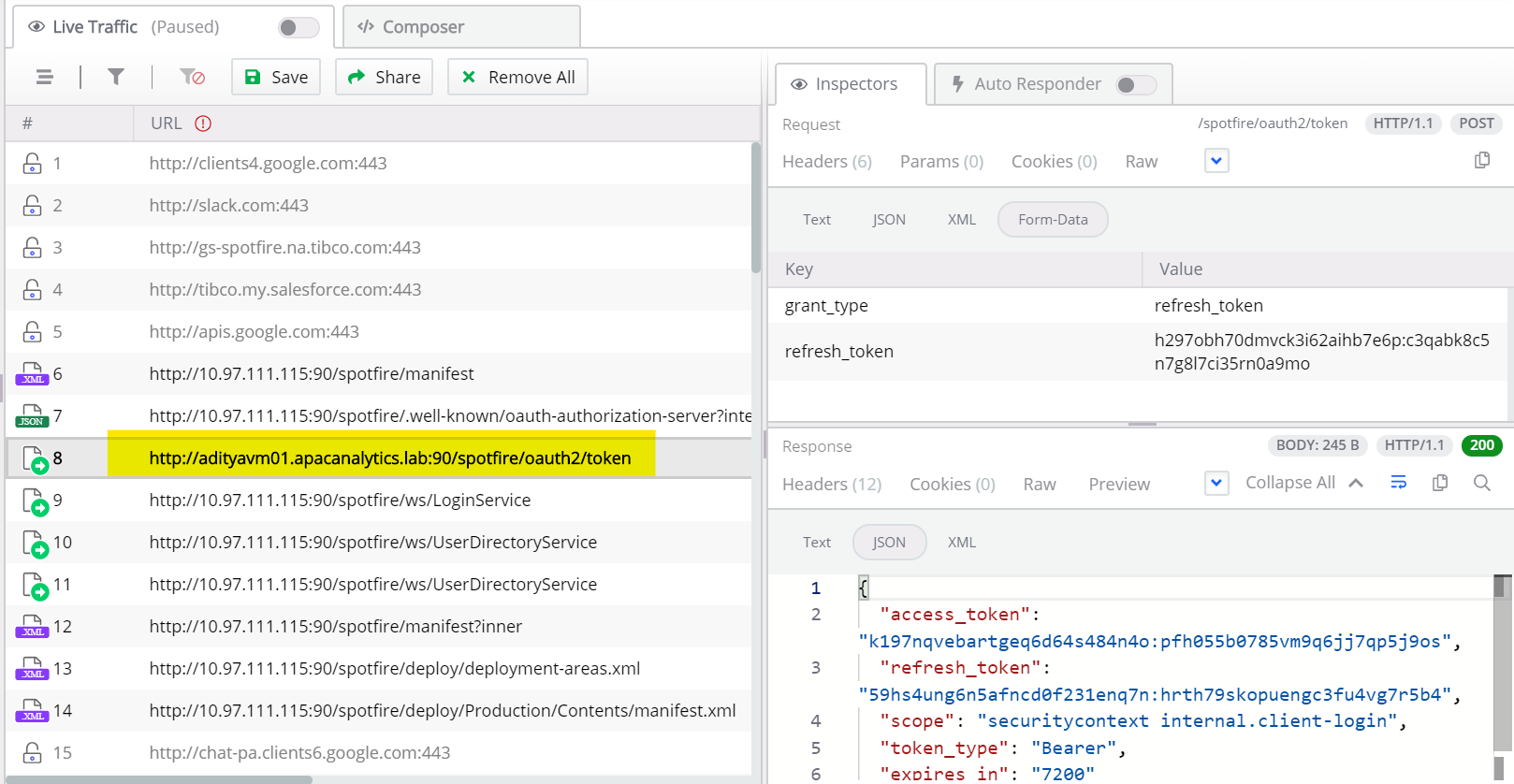Viewport: 1514px width, 784px height.
Task: Open request Cookies (0) tab
Action: [x=1054, y=161]
